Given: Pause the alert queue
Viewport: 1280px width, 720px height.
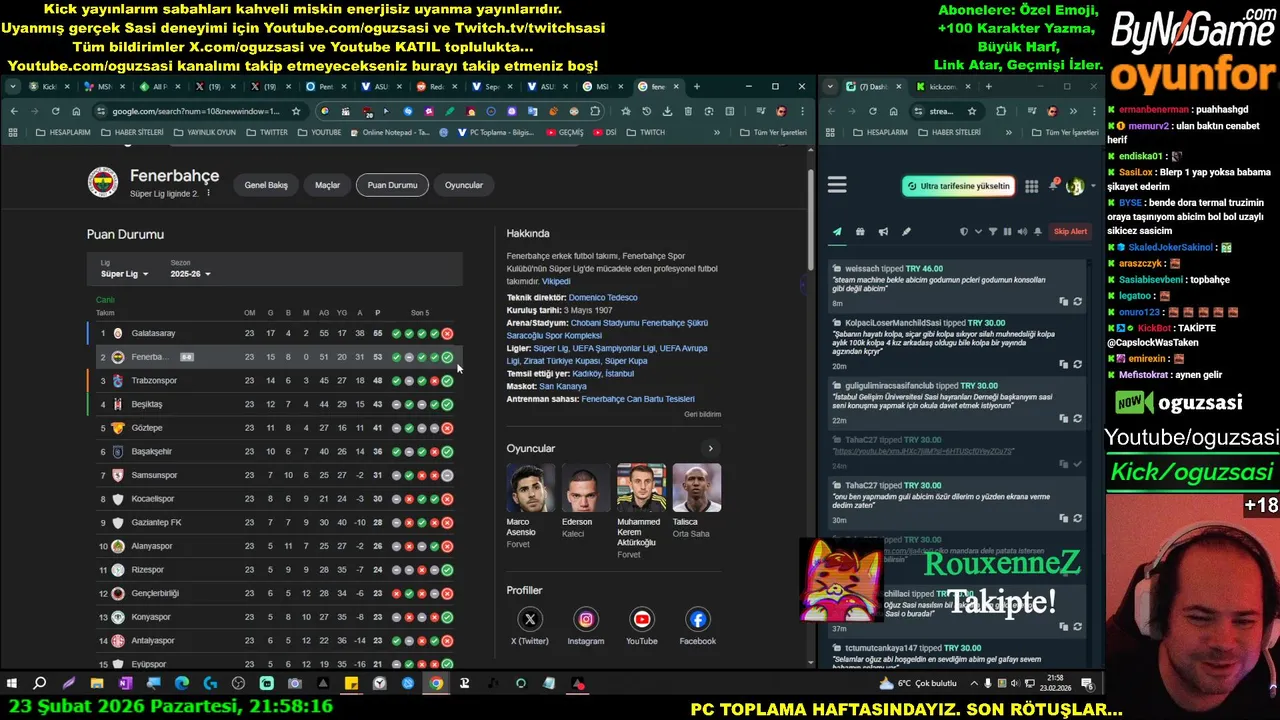Looking at the screenshot, I should point(1007,232).
